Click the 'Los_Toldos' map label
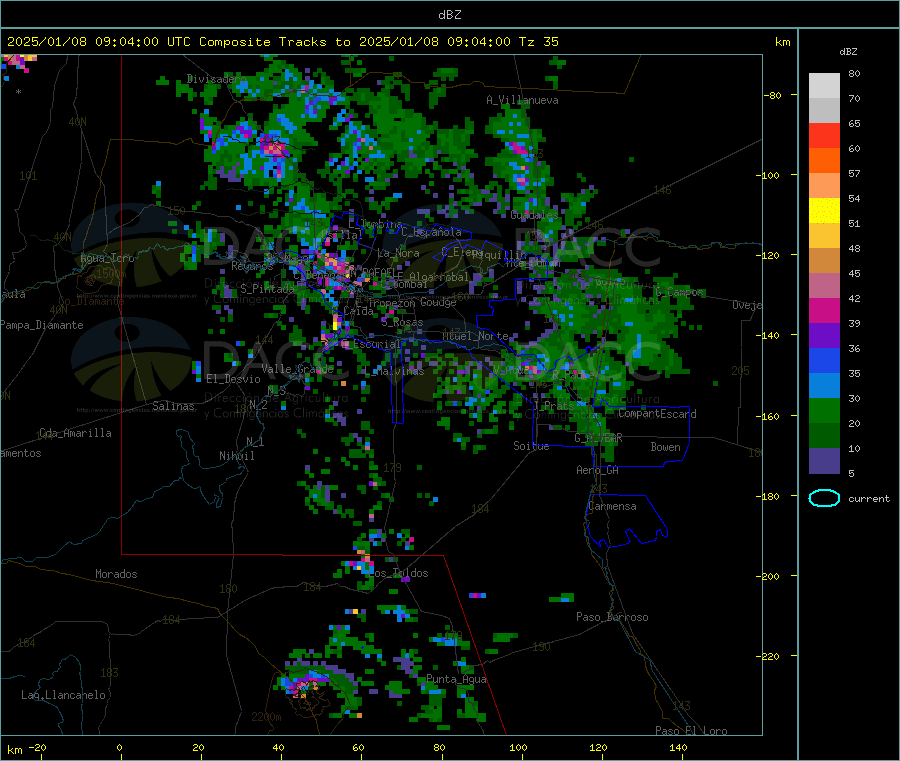900x761 pixels. pos(398,573)
